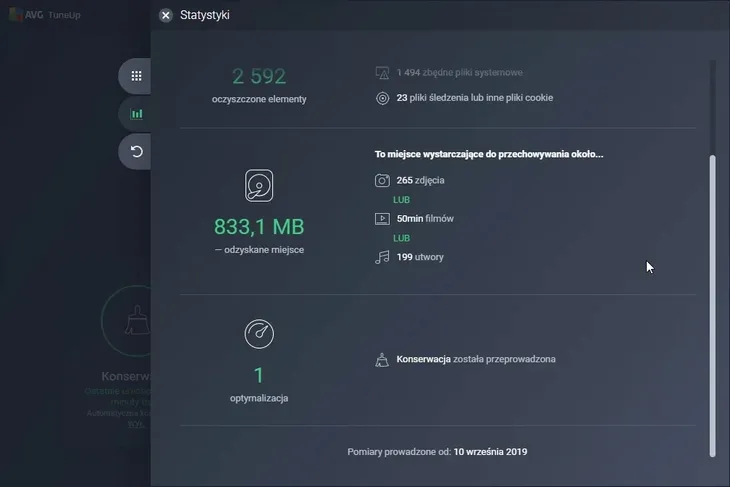This screenshot has height=487, width=730.
Task: Click the '833,1 MB' reclaimed space value
Action: click(x=259, y=227)
